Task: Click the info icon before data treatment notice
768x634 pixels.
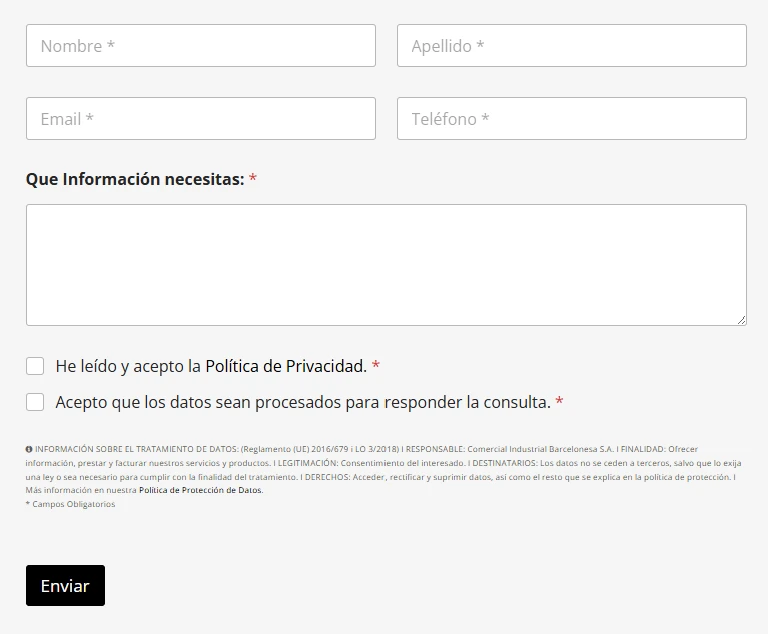Action: (x=29, y=449)
